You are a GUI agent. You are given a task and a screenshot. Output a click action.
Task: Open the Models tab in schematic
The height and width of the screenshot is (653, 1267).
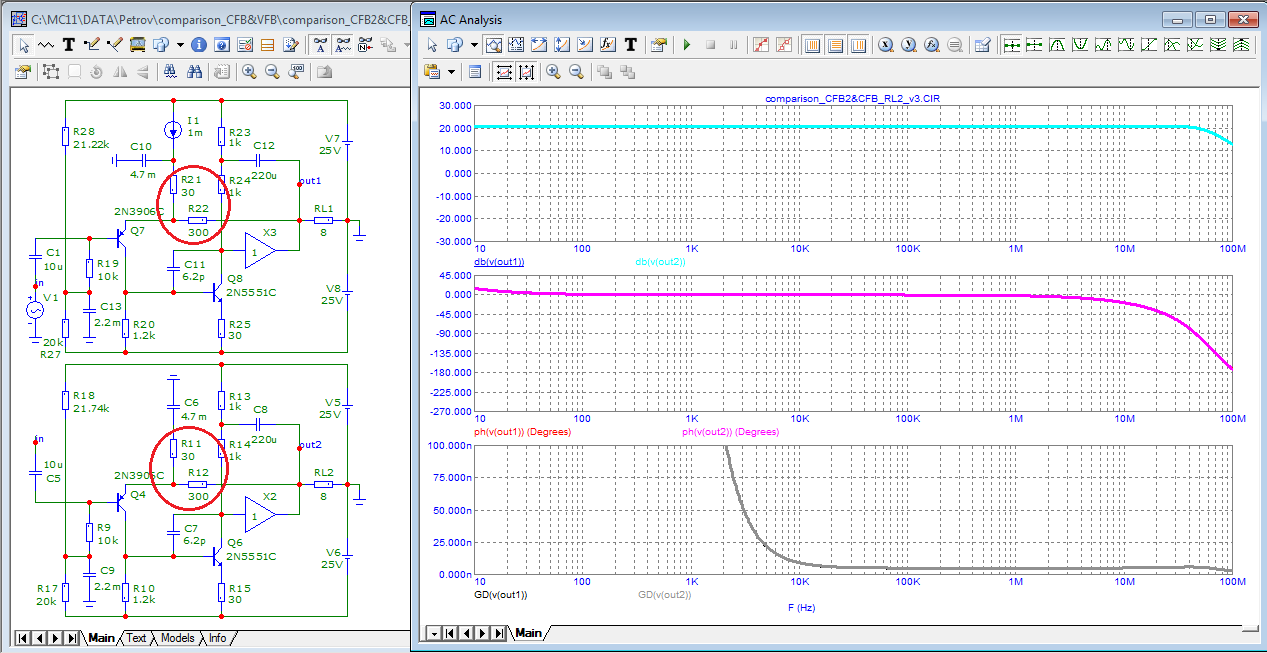click(177, 638)
